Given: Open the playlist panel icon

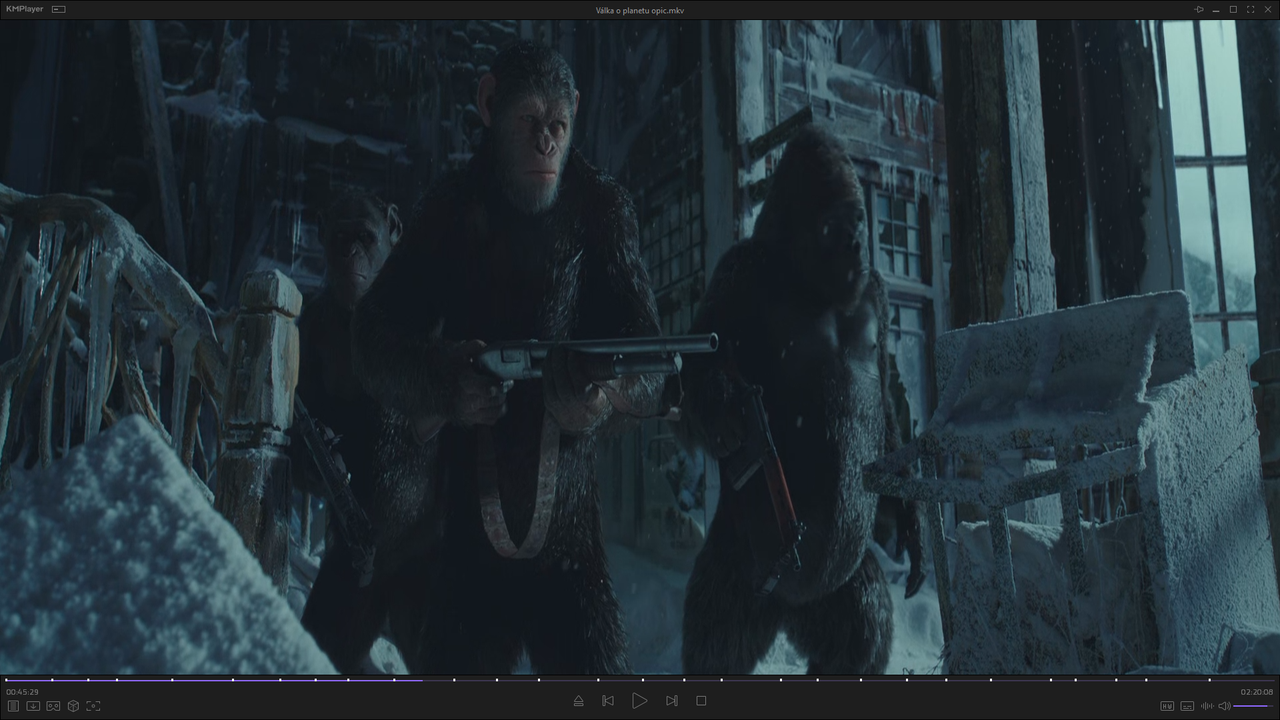Looking at the screenshot, I should pos(14,706).
